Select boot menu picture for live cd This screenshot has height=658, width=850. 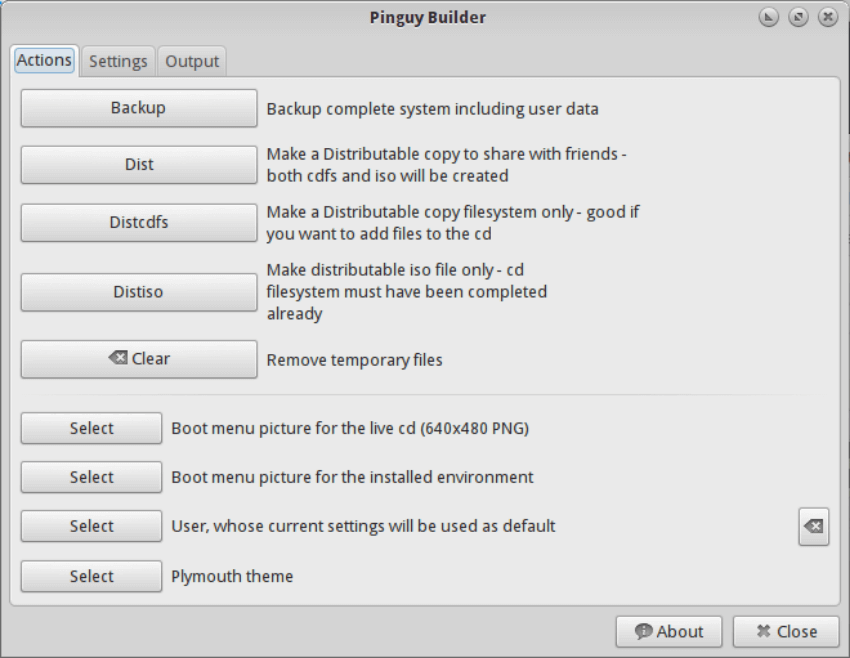point(92,428)
